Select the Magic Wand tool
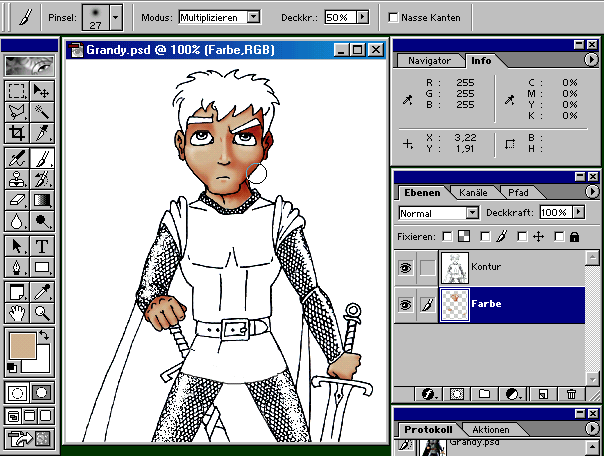 [42, 112]
